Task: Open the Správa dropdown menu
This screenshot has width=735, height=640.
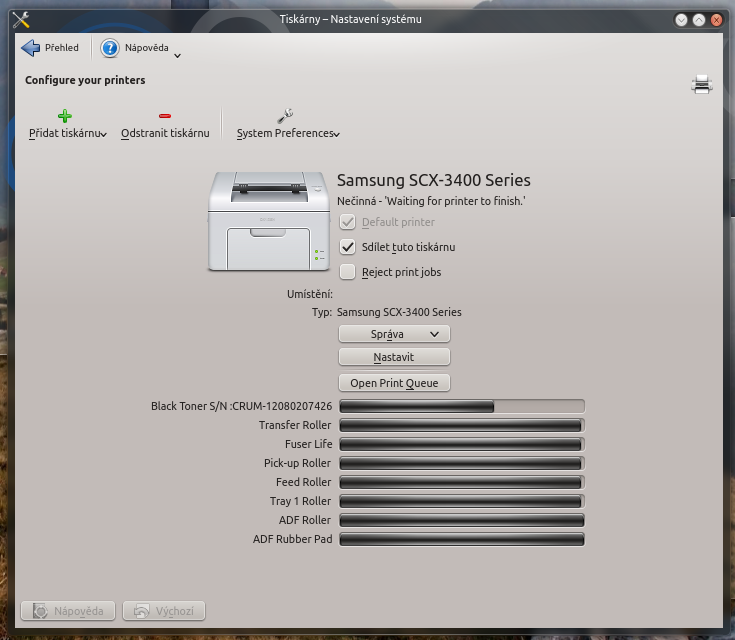Action: (x=394, y=334)
